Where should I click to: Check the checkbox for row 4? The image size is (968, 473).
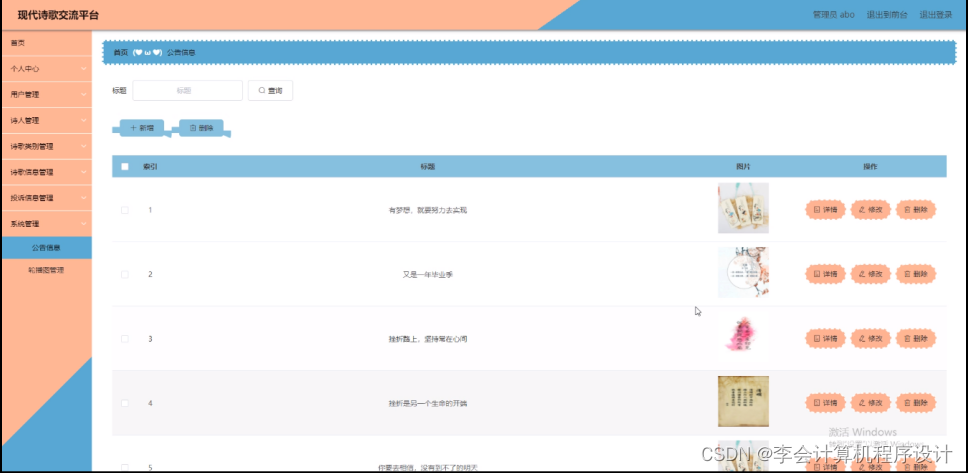coord(125,403)
